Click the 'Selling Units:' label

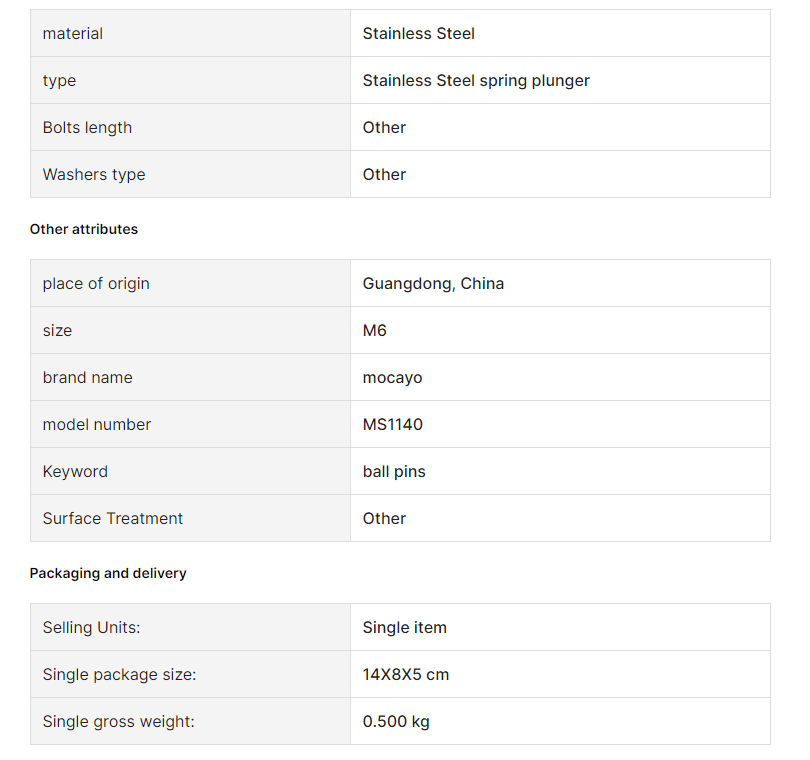tap(91, 628)
